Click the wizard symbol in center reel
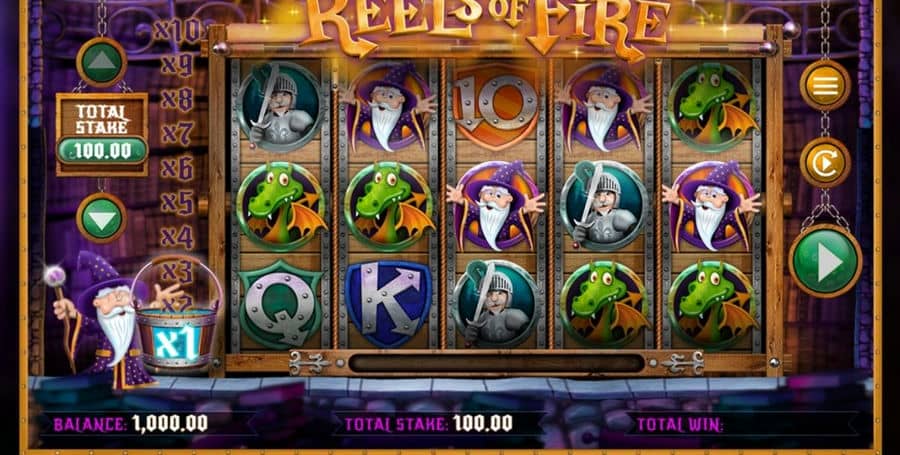Viewport: 900px width, 455px height. point(496,205)
